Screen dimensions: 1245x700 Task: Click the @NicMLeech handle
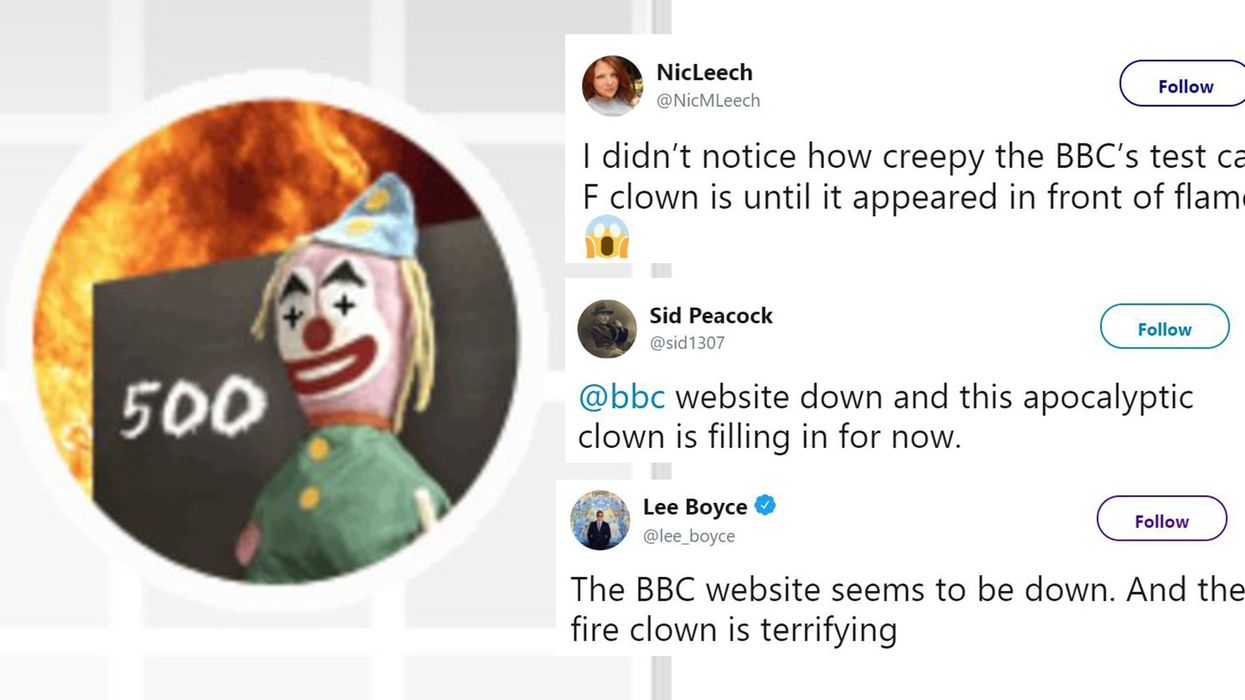[708, 100]
